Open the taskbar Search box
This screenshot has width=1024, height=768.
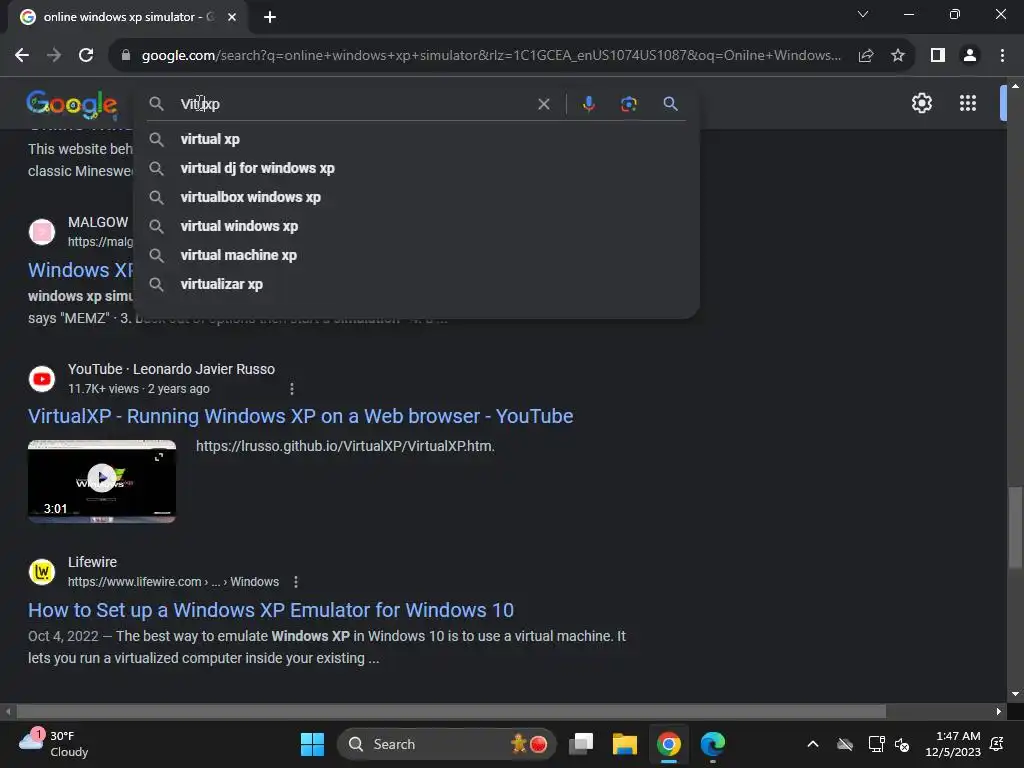click(x=446, y=744)
